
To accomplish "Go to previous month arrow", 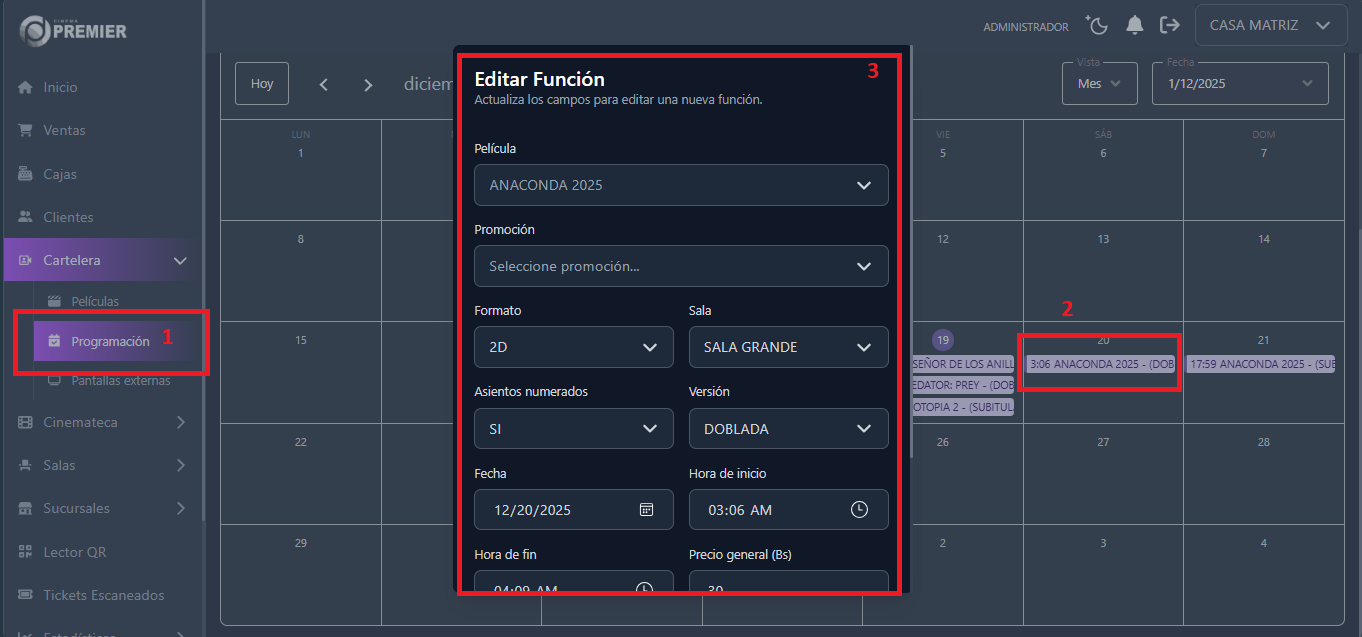I will point(323,85).
